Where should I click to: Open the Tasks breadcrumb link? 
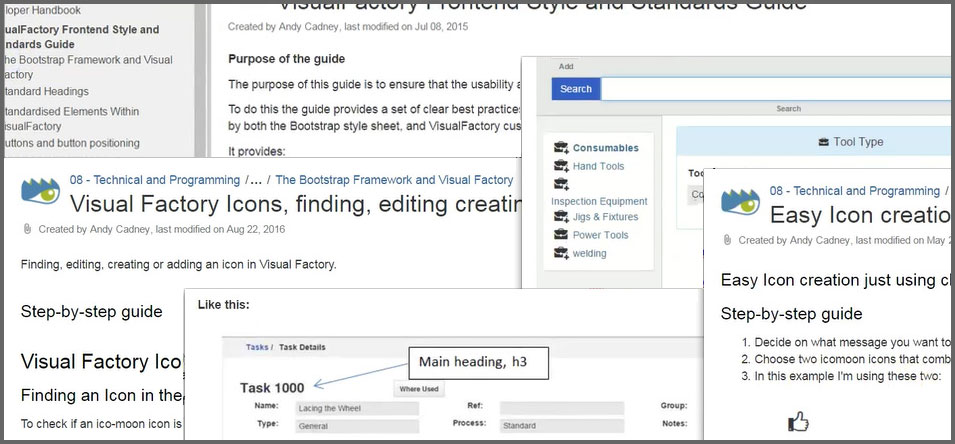(x=257, y=347)
